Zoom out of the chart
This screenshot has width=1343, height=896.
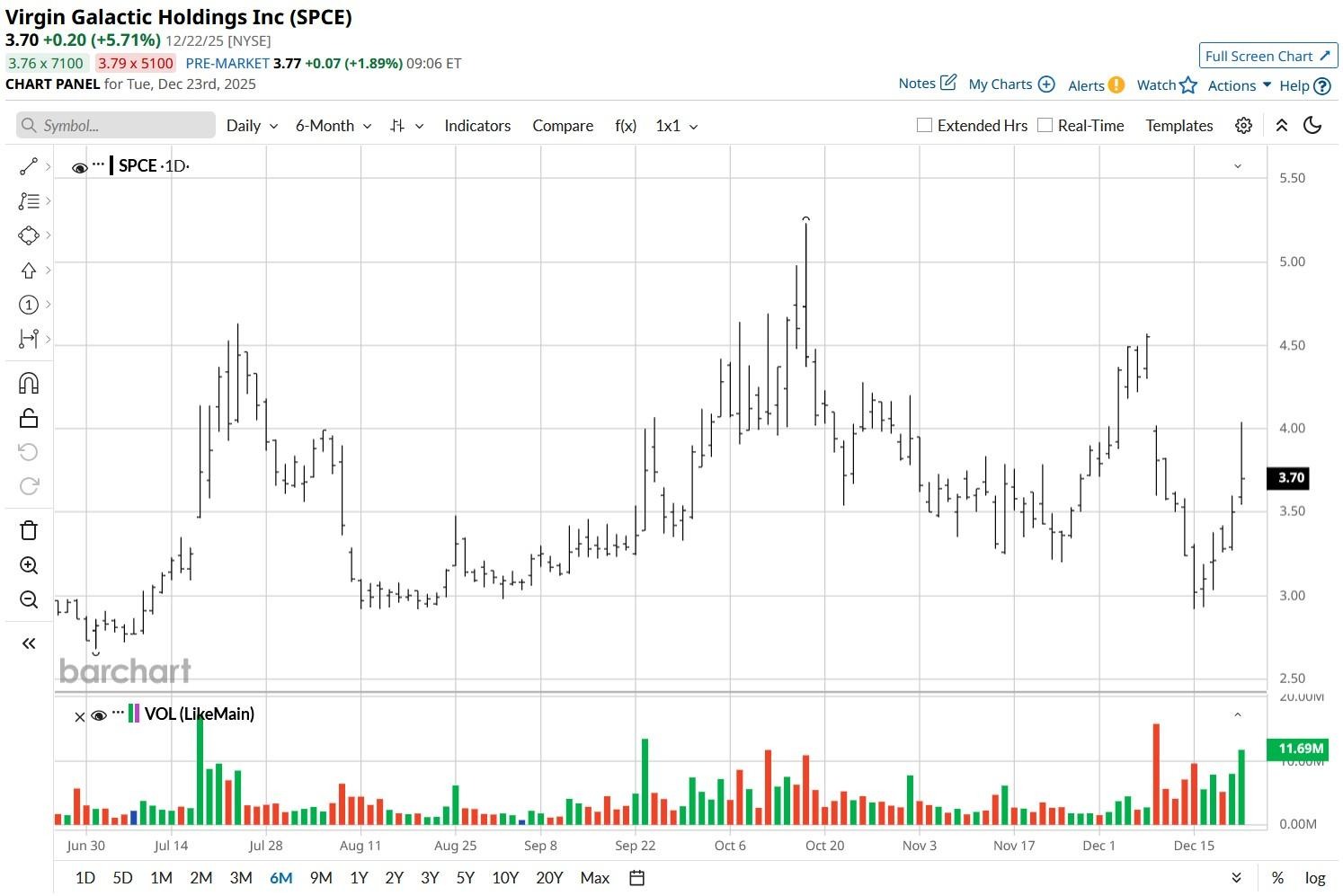[28, 599]
